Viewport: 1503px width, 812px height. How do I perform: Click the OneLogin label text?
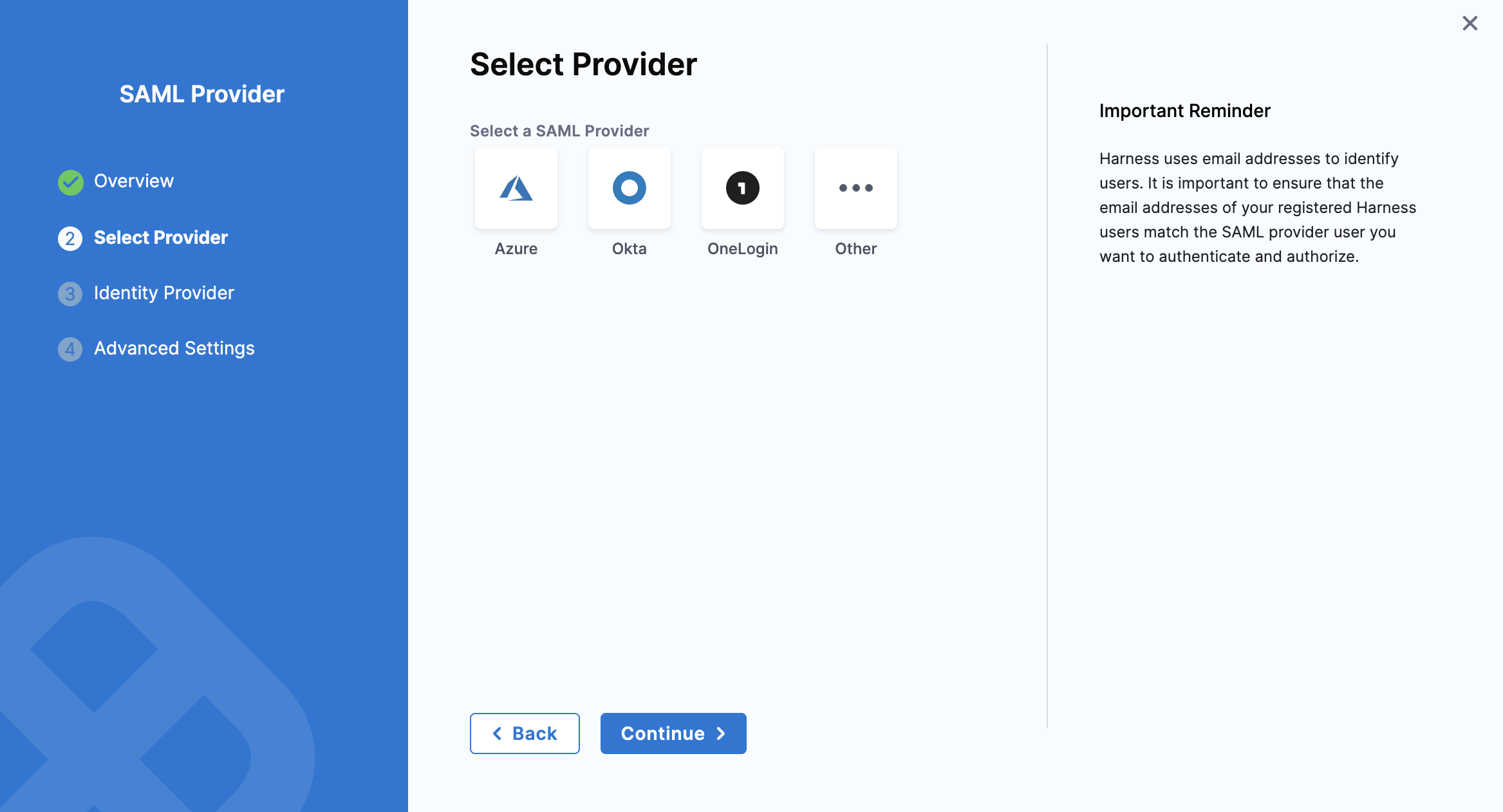click(742, 249)
